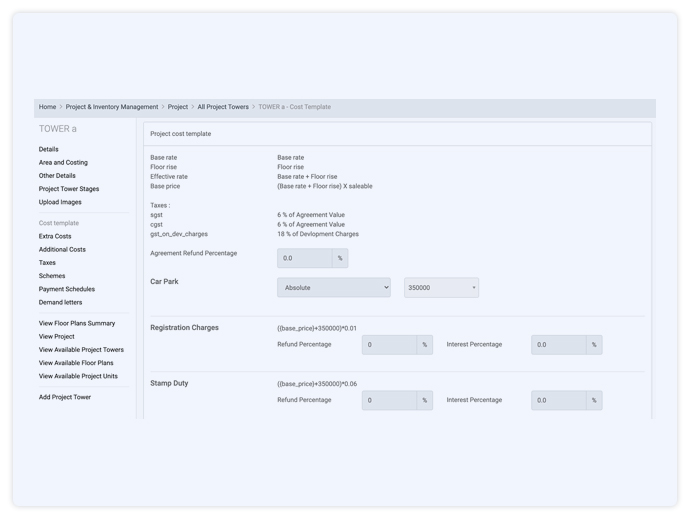The image size is (689, 517).
Task: Select Cost template sidebar item
Action: [x=59, y=223]
